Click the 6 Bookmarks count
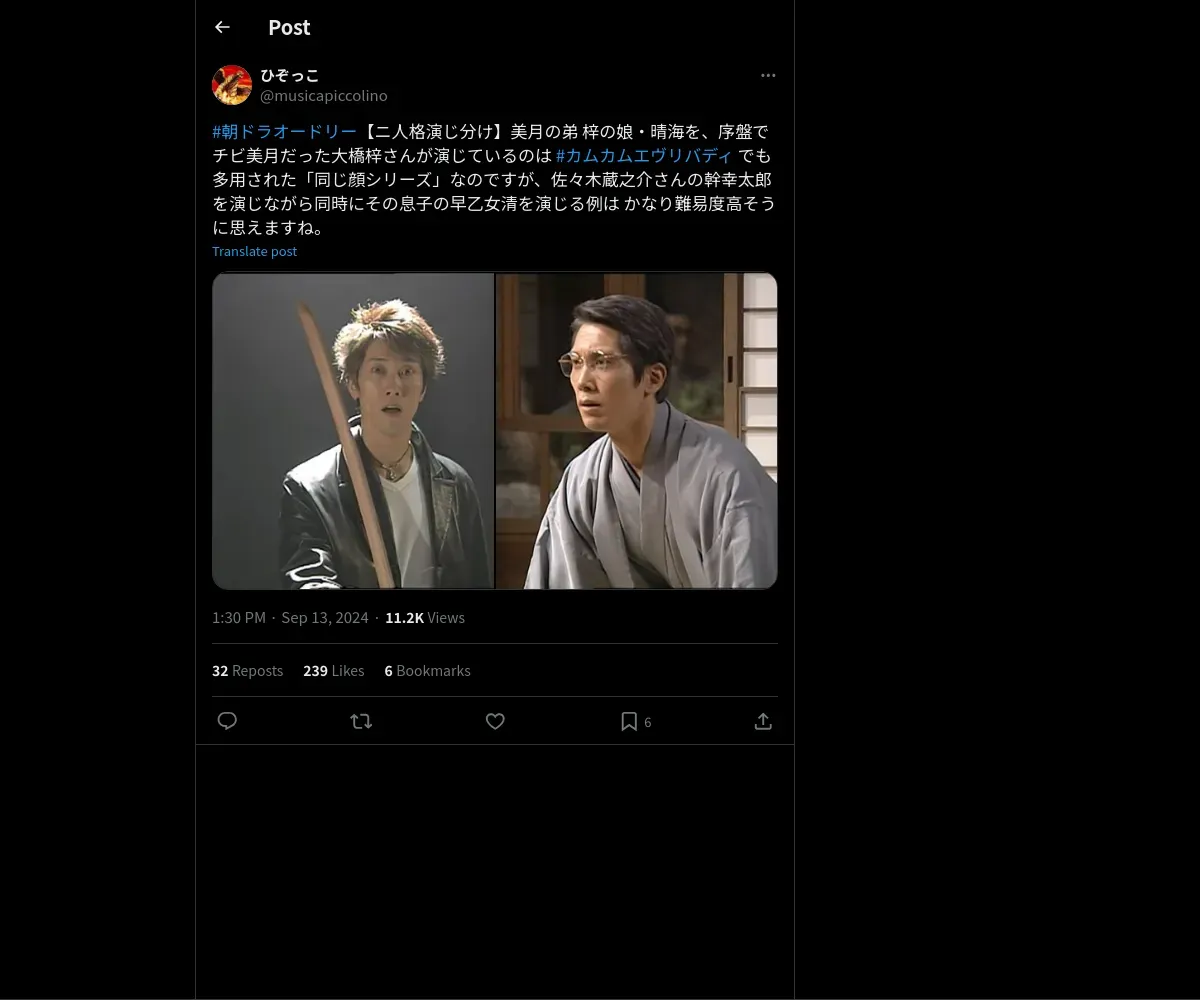The image size is (1200, 1000). click(x=427, y=671)
